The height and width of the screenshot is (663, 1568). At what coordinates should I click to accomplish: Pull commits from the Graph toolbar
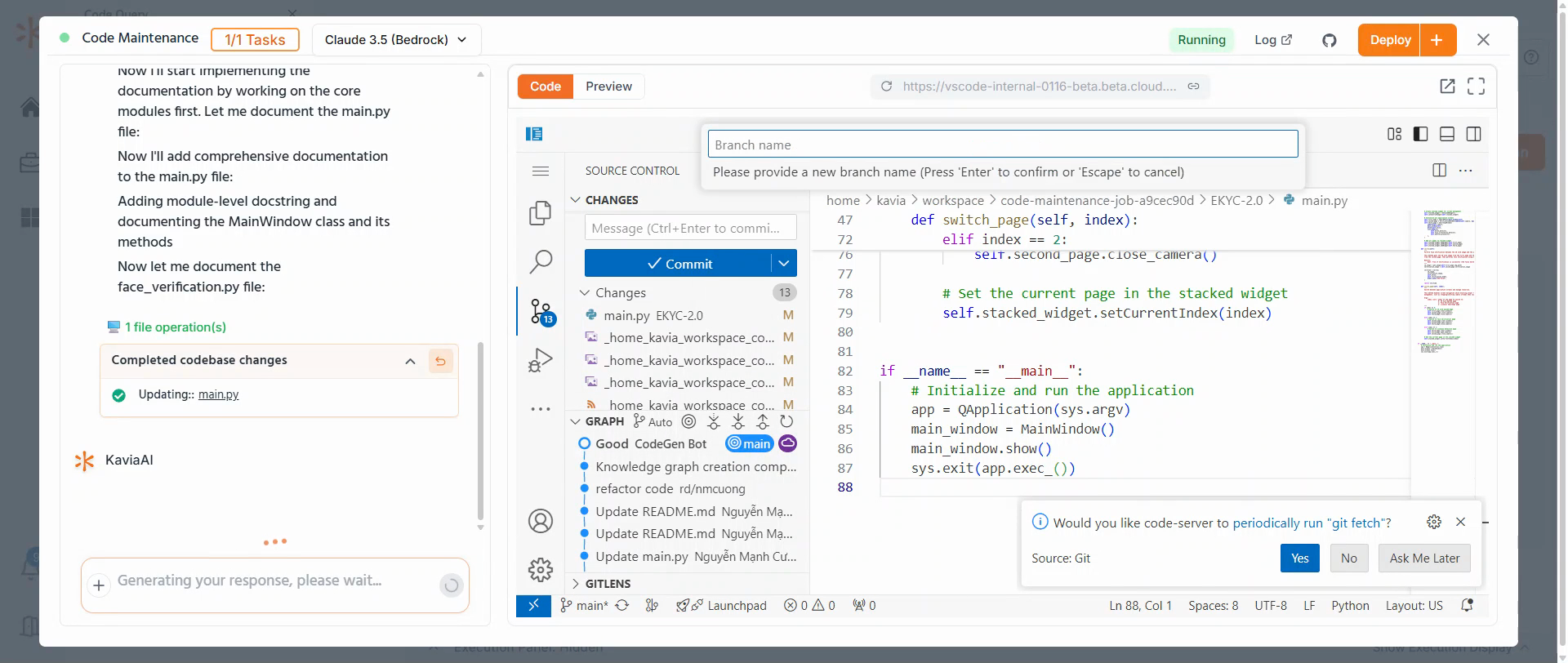click(738, 421)
